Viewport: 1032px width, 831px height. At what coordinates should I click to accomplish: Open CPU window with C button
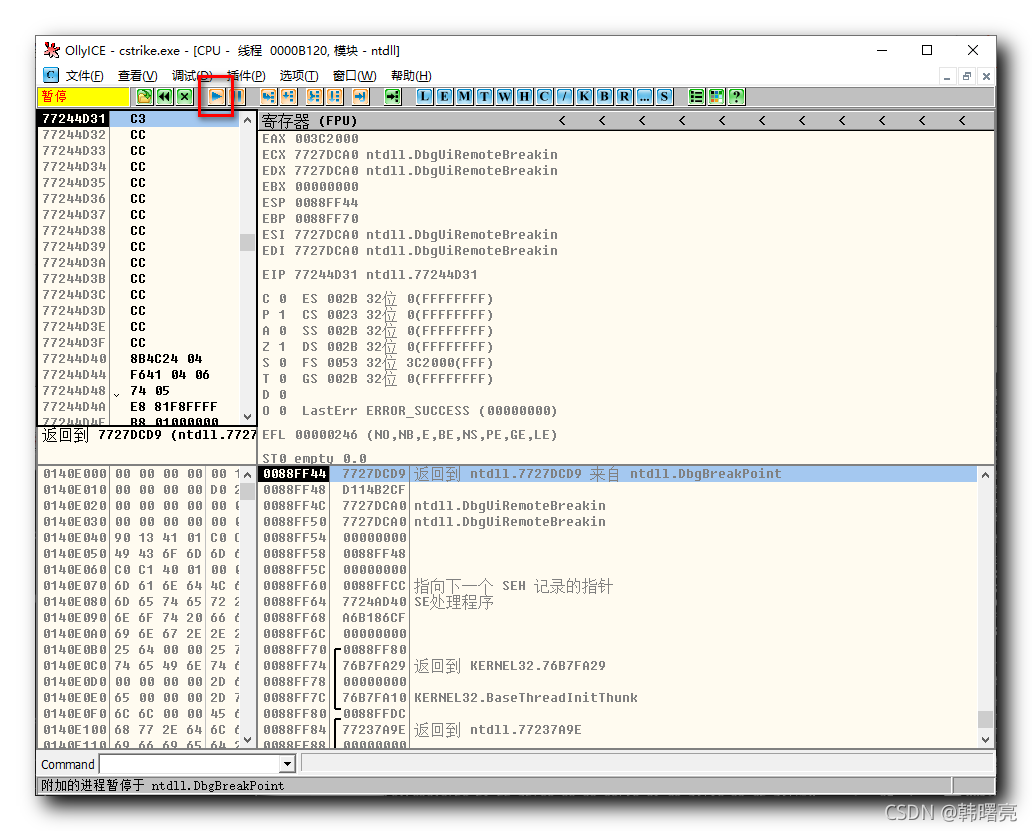[x=544, y=97]
